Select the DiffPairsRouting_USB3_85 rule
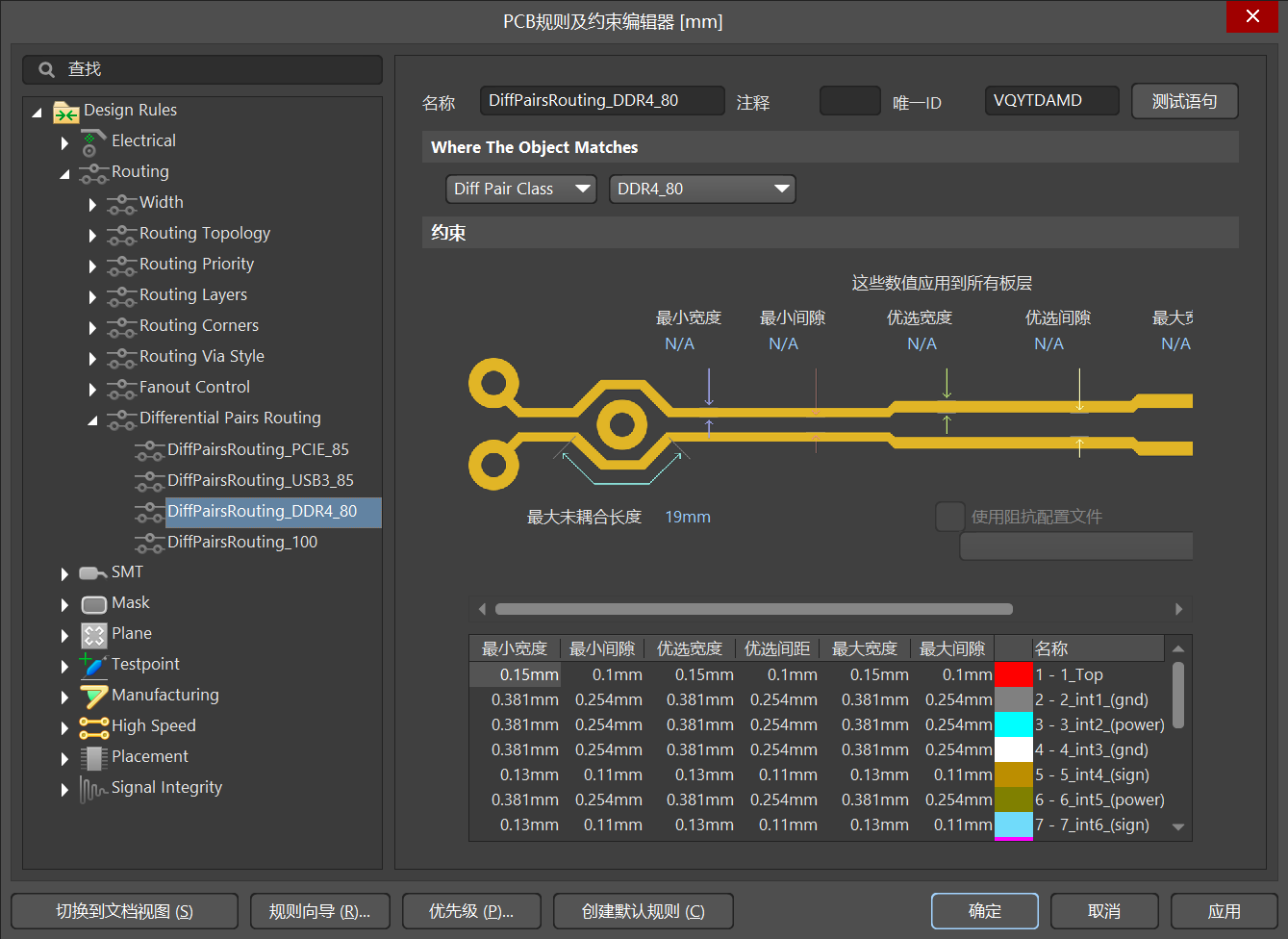The height and width of the screenshot is (939, 1288). click(260, 480)
